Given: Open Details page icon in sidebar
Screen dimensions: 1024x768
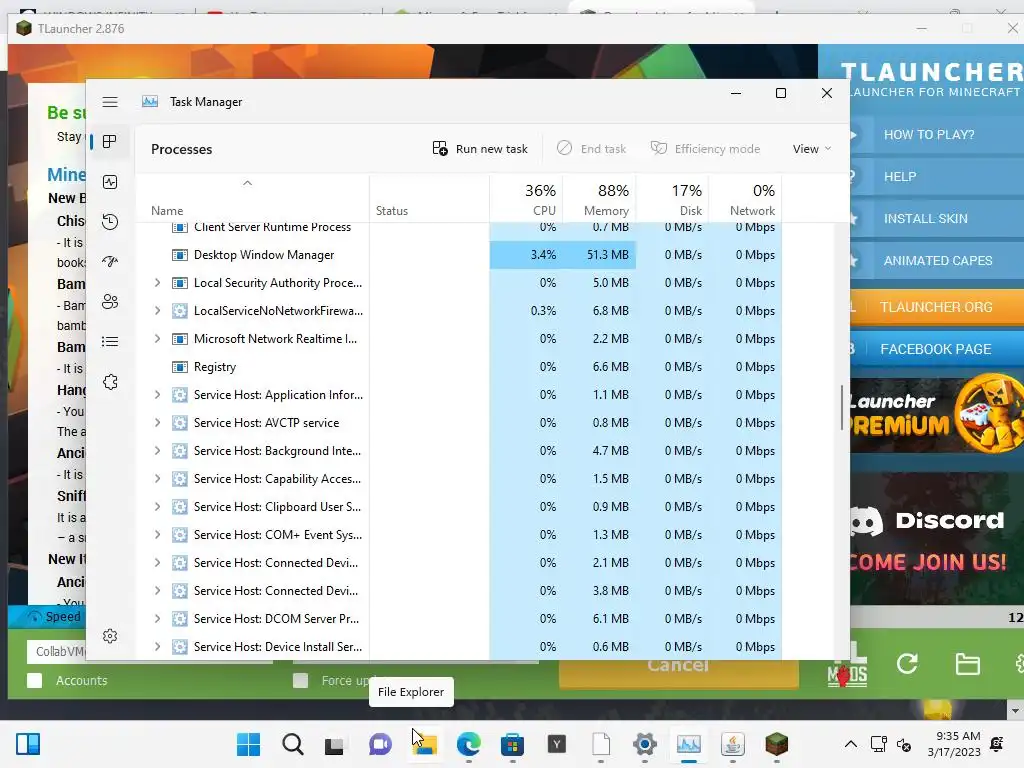Looking at the screenshot, I should [x=110, y=342].
